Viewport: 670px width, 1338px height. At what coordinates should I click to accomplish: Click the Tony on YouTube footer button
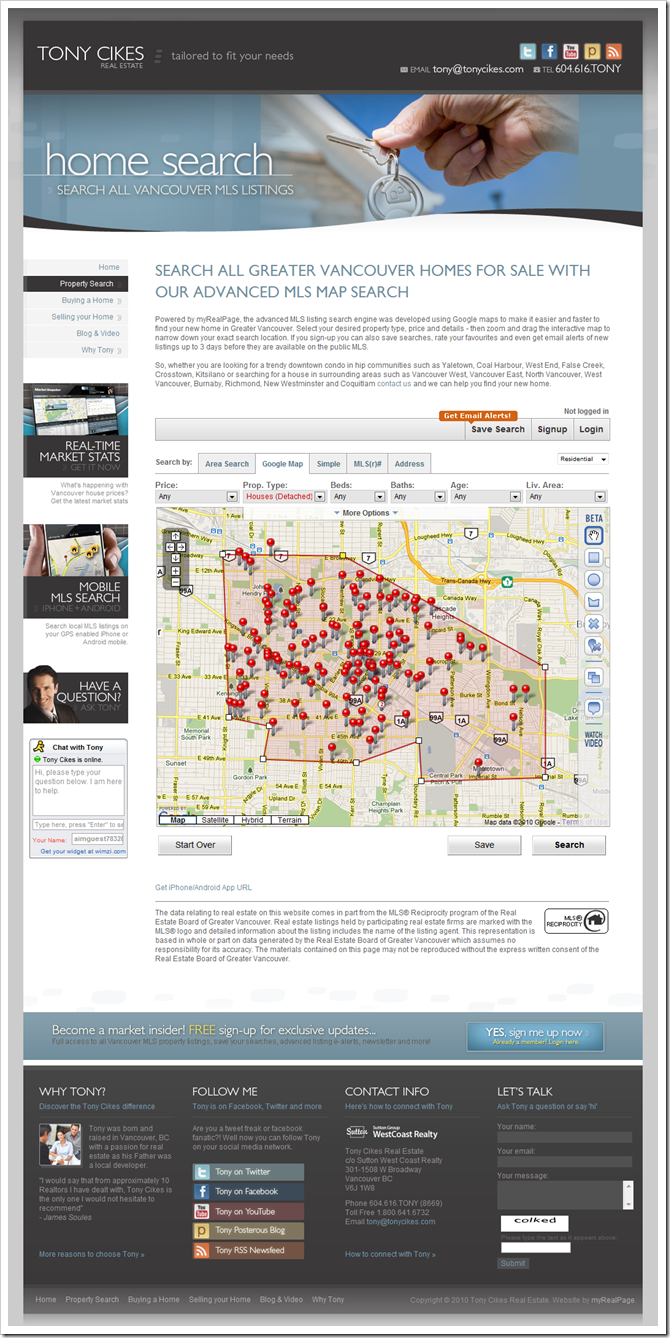pyautogui.click(x=248, y=1211)
